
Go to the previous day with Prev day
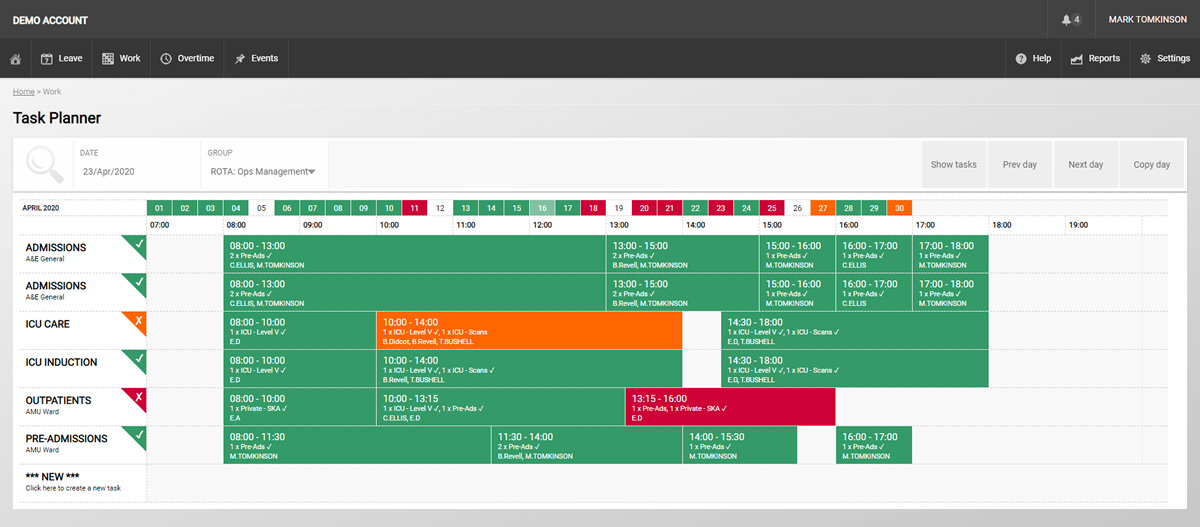[x=1020, y=165]
